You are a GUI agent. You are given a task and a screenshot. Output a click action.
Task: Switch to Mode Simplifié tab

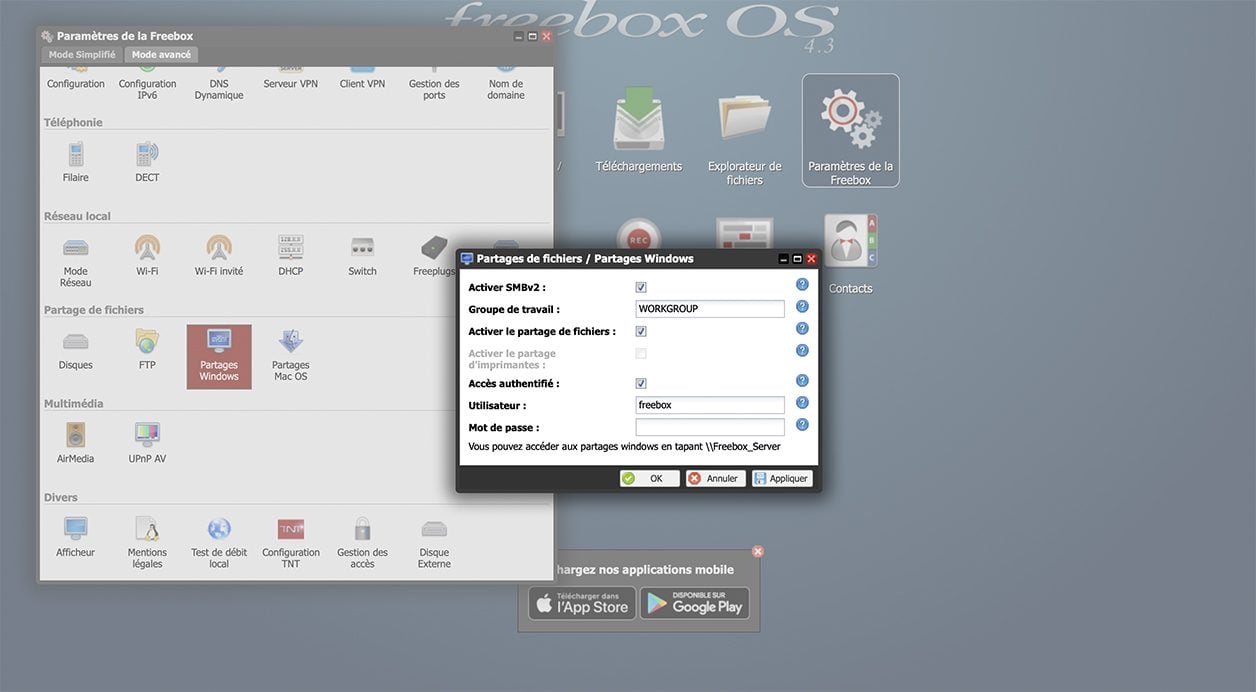pos(82,54)
